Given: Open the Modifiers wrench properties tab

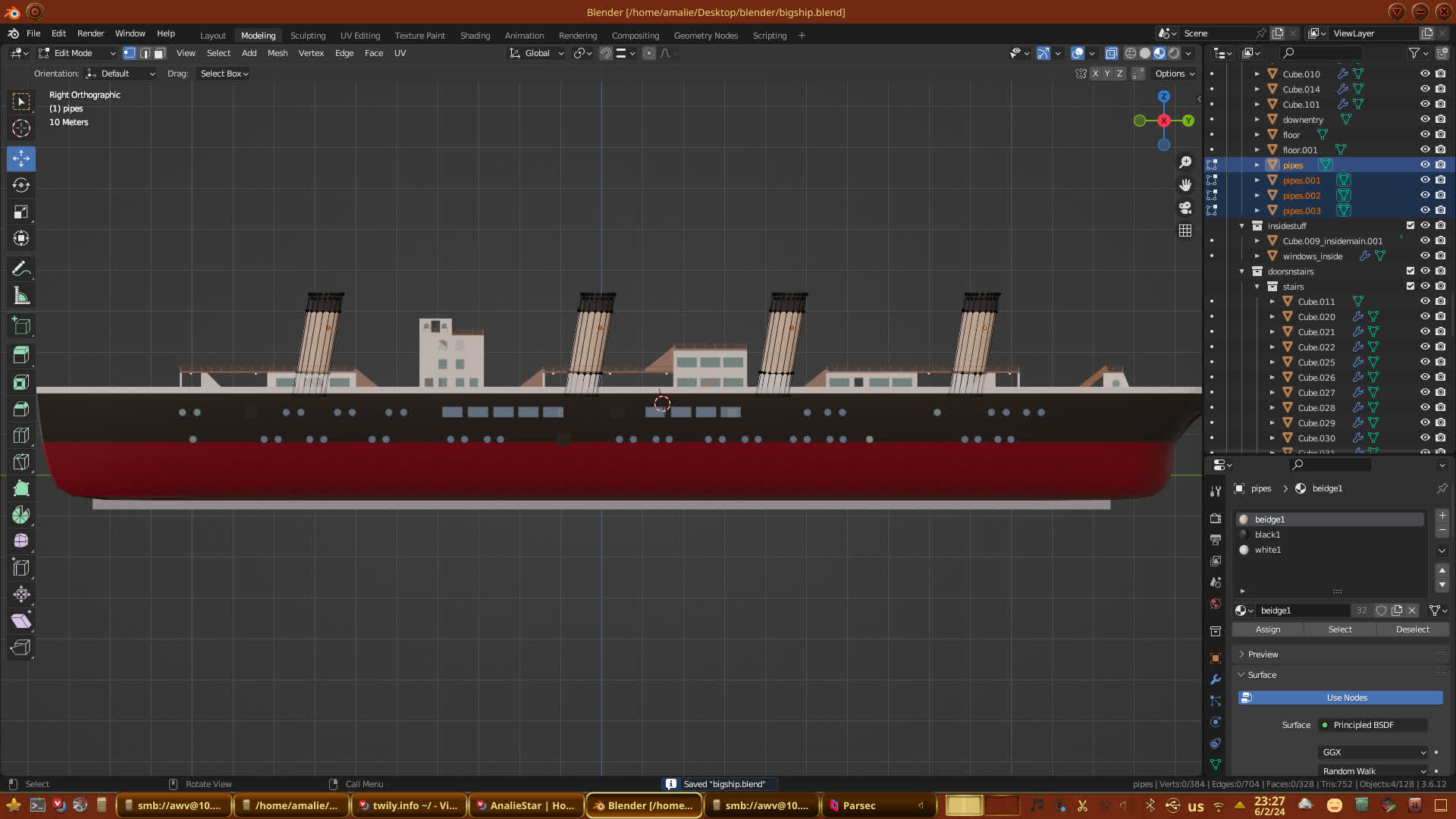Looking at the screenshot, I should pos(1216,679).
